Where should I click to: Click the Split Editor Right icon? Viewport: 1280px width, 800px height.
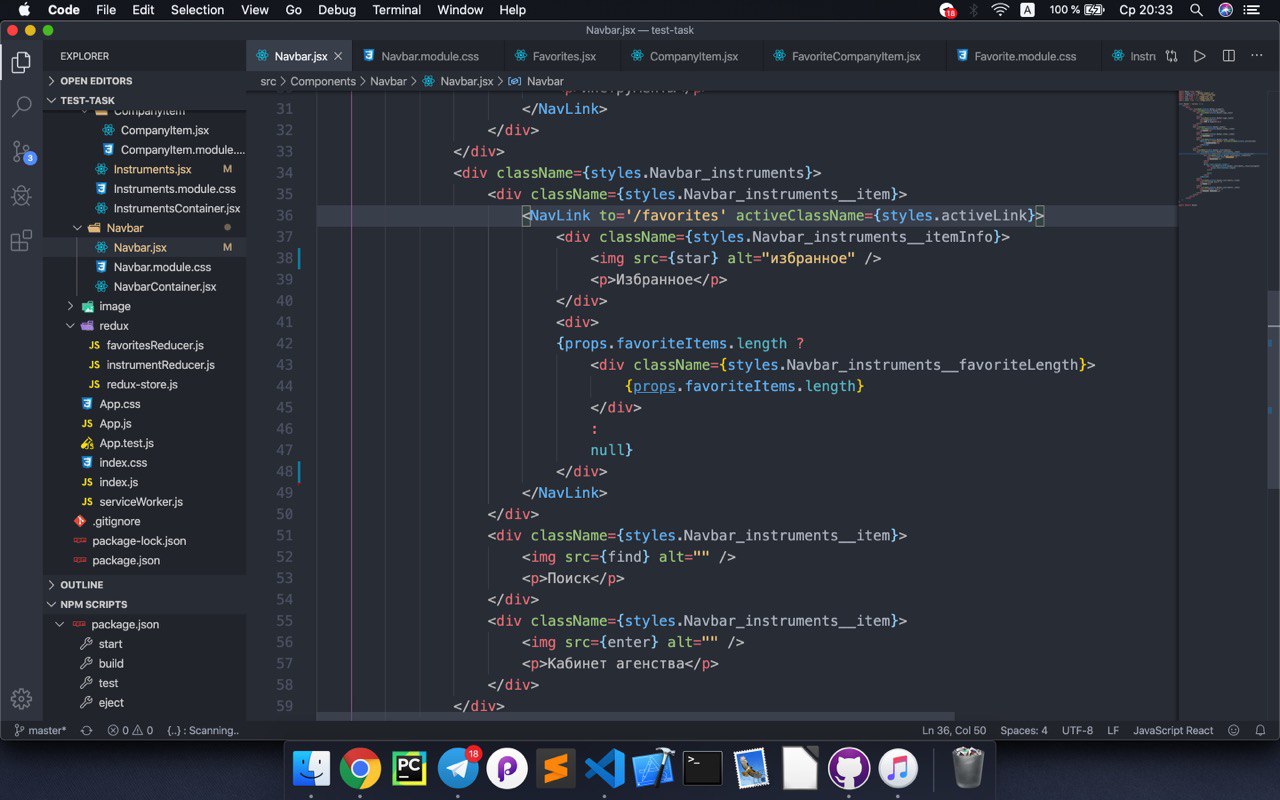pyautogui.click(x=1229, y=56)
